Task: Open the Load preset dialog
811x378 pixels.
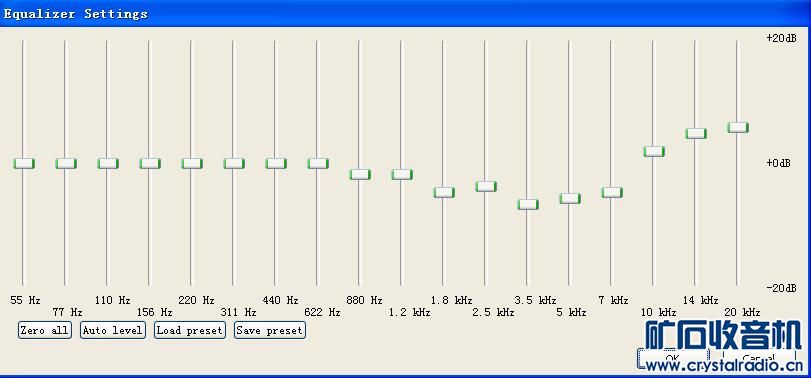Action: pos(190,330)
